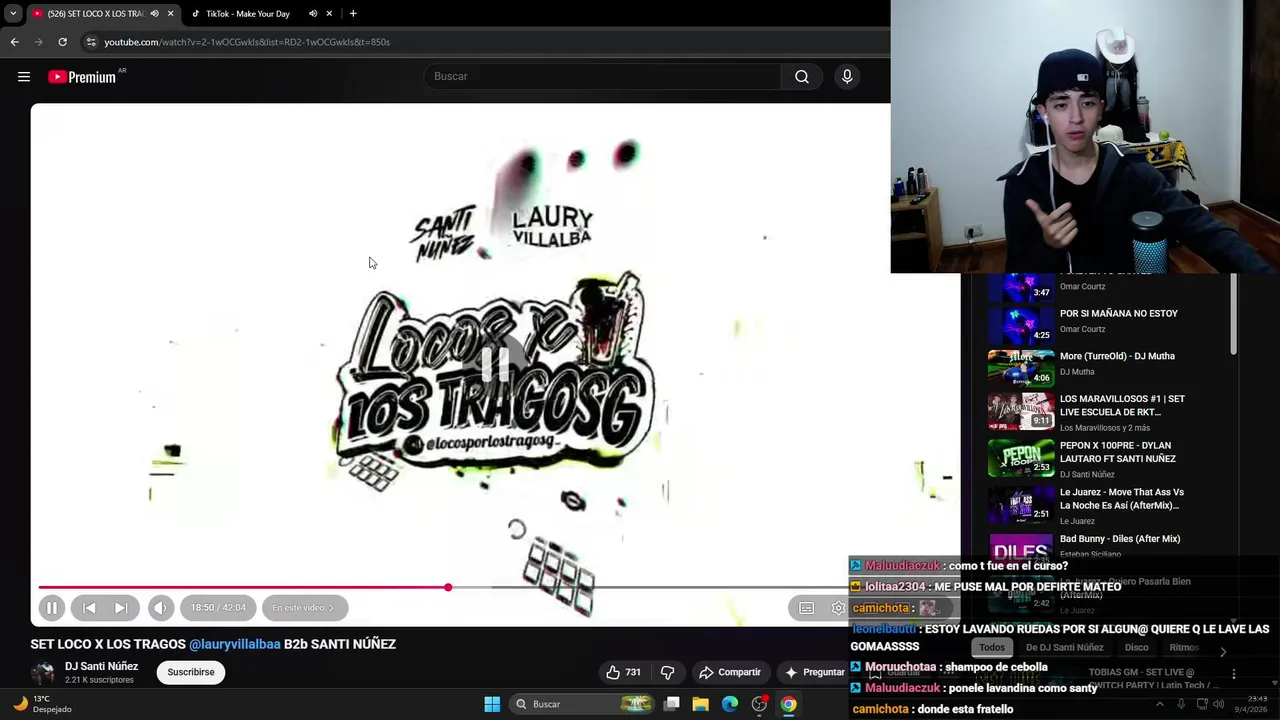Play More (TurreOld) - DJ Mutha
Screen dimensions: 1280x720
click(1117, 356)
